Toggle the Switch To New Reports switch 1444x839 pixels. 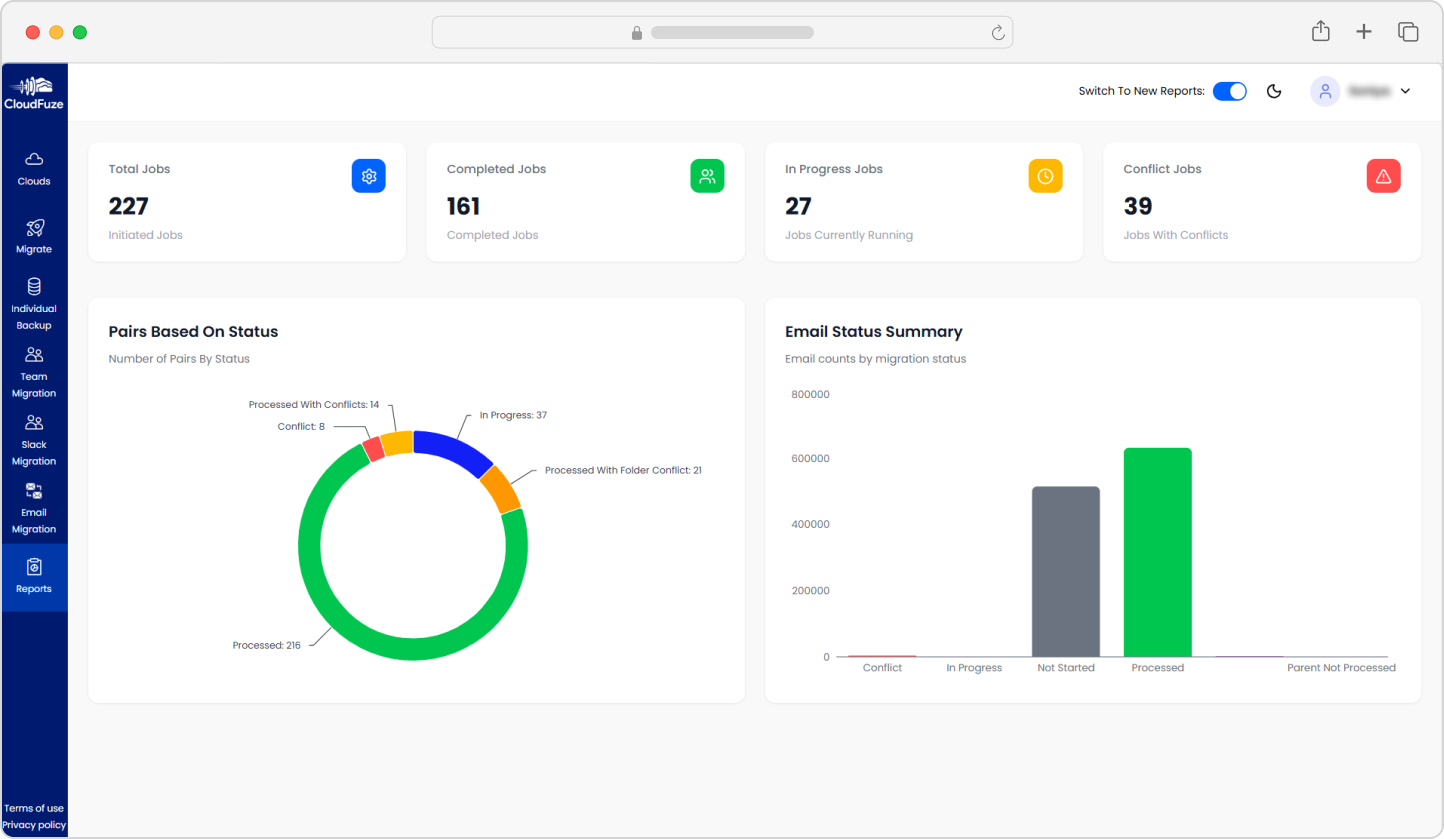coord(1230,91)
